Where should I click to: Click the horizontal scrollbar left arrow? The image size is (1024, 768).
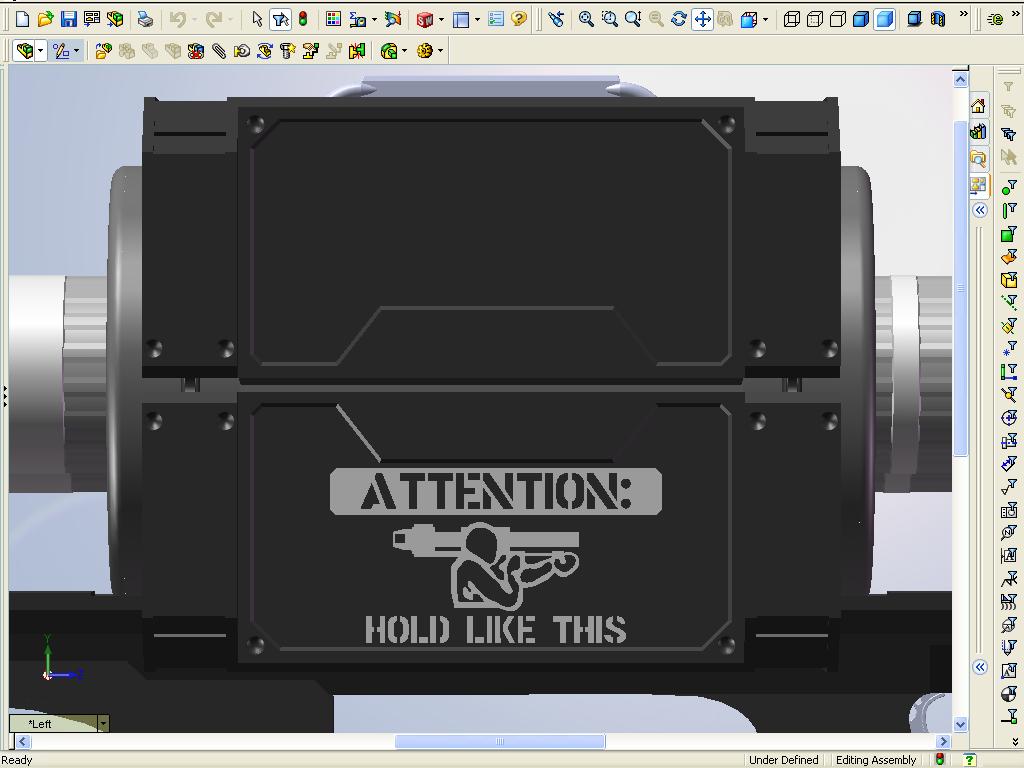point(23,741)
